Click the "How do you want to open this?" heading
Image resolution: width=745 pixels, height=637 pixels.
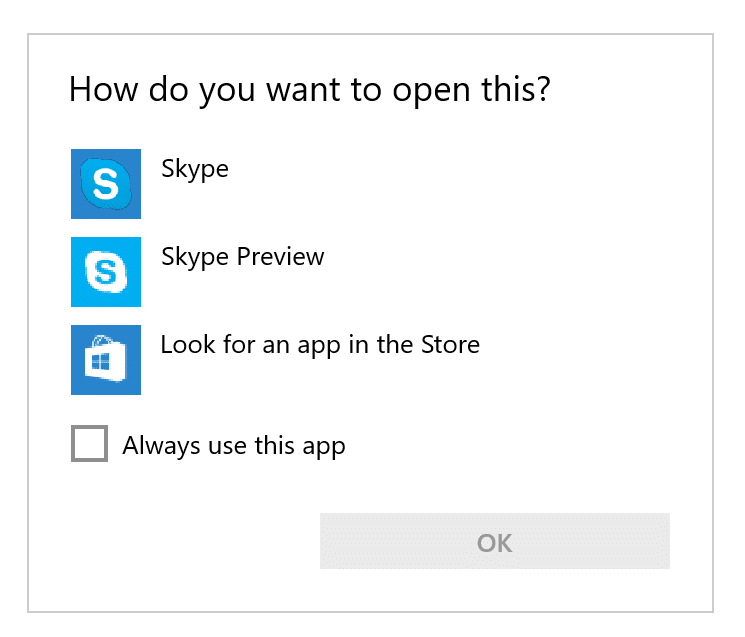point(310,90)
